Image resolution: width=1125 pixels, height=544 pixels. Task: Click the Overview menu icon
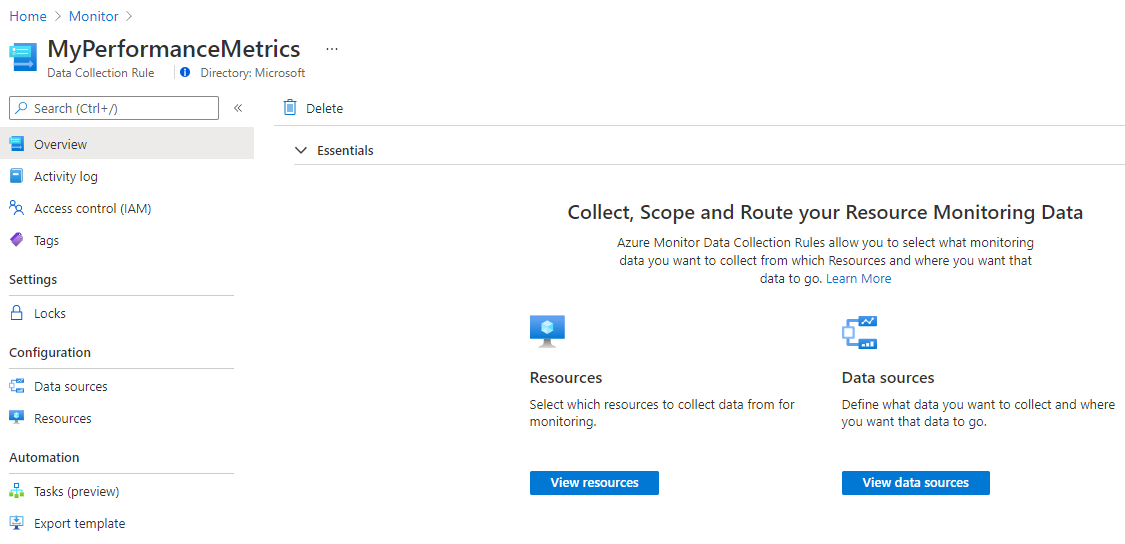point(17,144)
